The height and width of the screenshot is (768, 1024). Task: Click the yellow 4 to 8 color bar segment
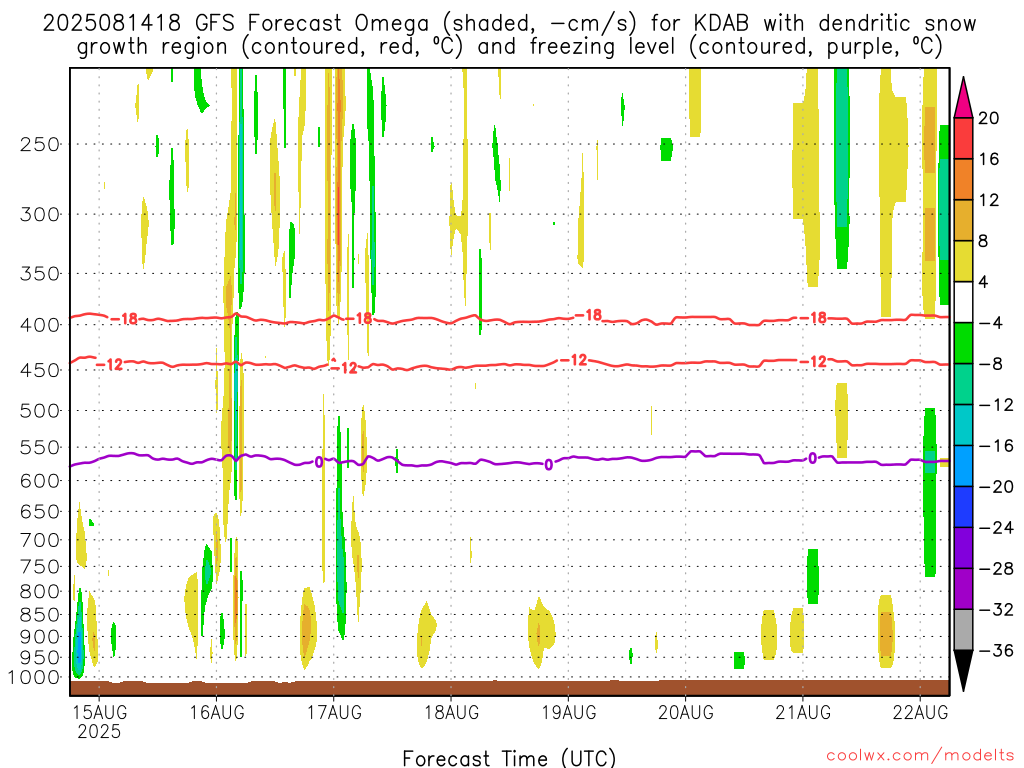(x=963, y=261)
